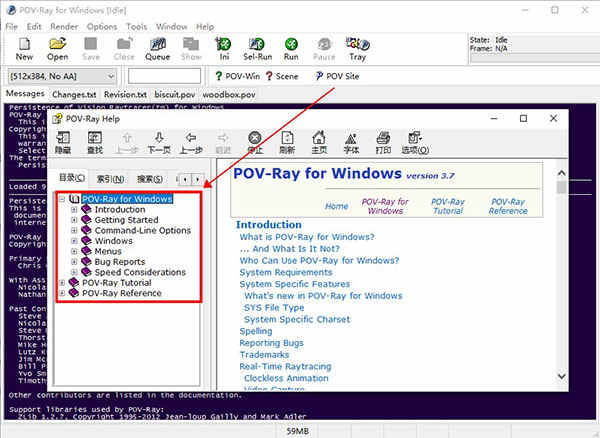The width and height of the screenshot is (600, 438).
Task: Open the Tools menu
Action: (x=137, y=26)
